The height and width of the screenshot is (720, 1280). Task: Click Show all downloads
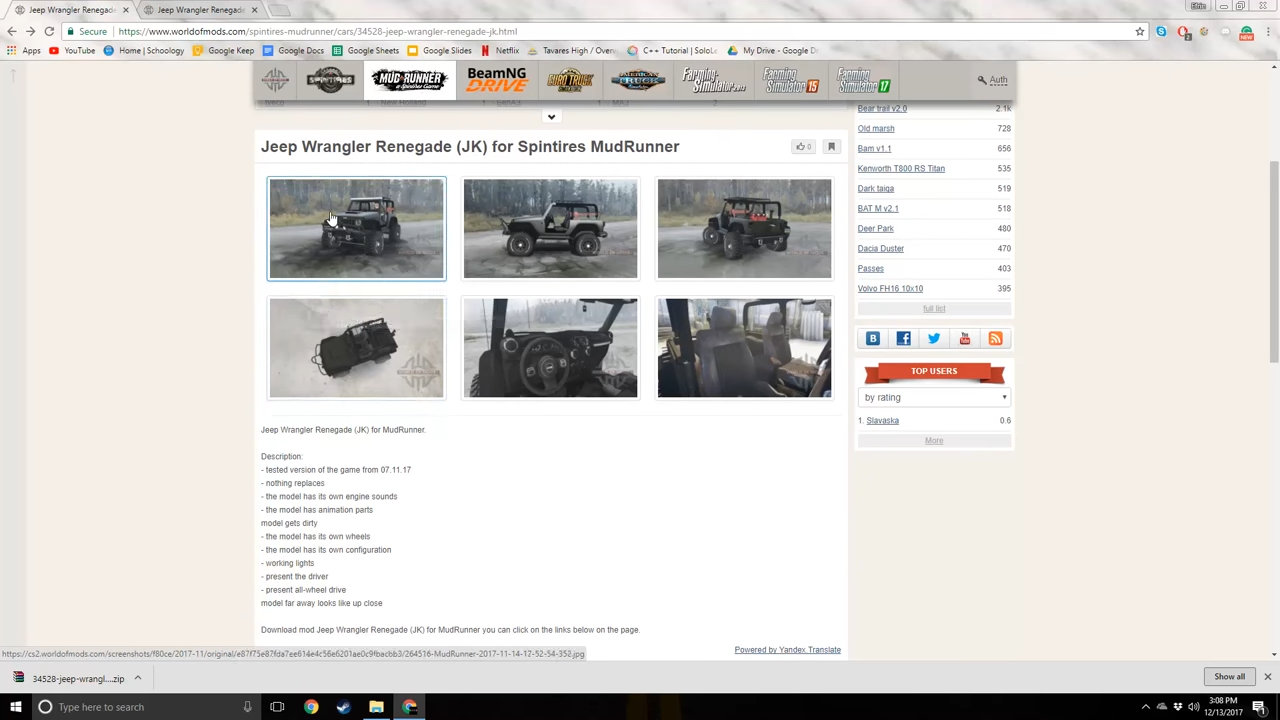point(1229,677)
